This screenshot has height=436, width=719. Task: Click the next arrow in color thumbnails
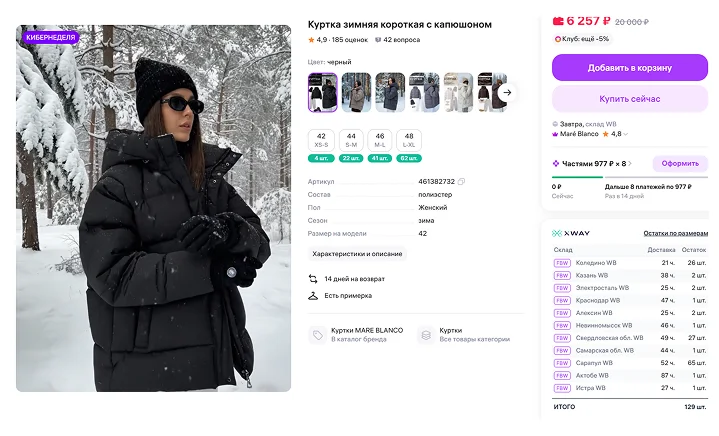click(x=507, y=92)
